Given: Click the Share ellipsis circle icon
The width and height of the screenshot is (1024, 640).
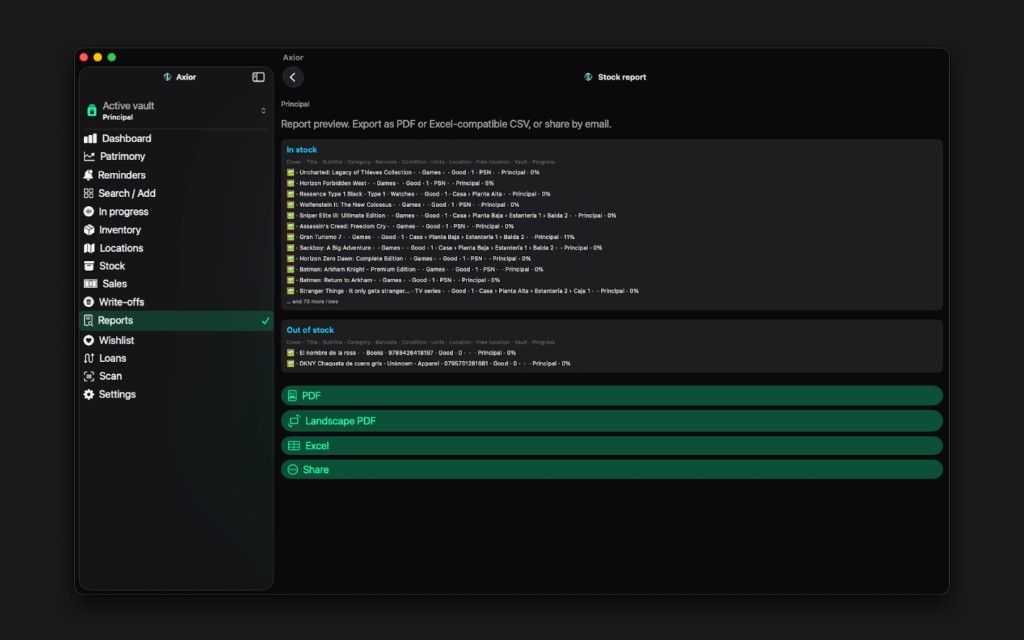Looking at the screenshot, I should (293, 470).
